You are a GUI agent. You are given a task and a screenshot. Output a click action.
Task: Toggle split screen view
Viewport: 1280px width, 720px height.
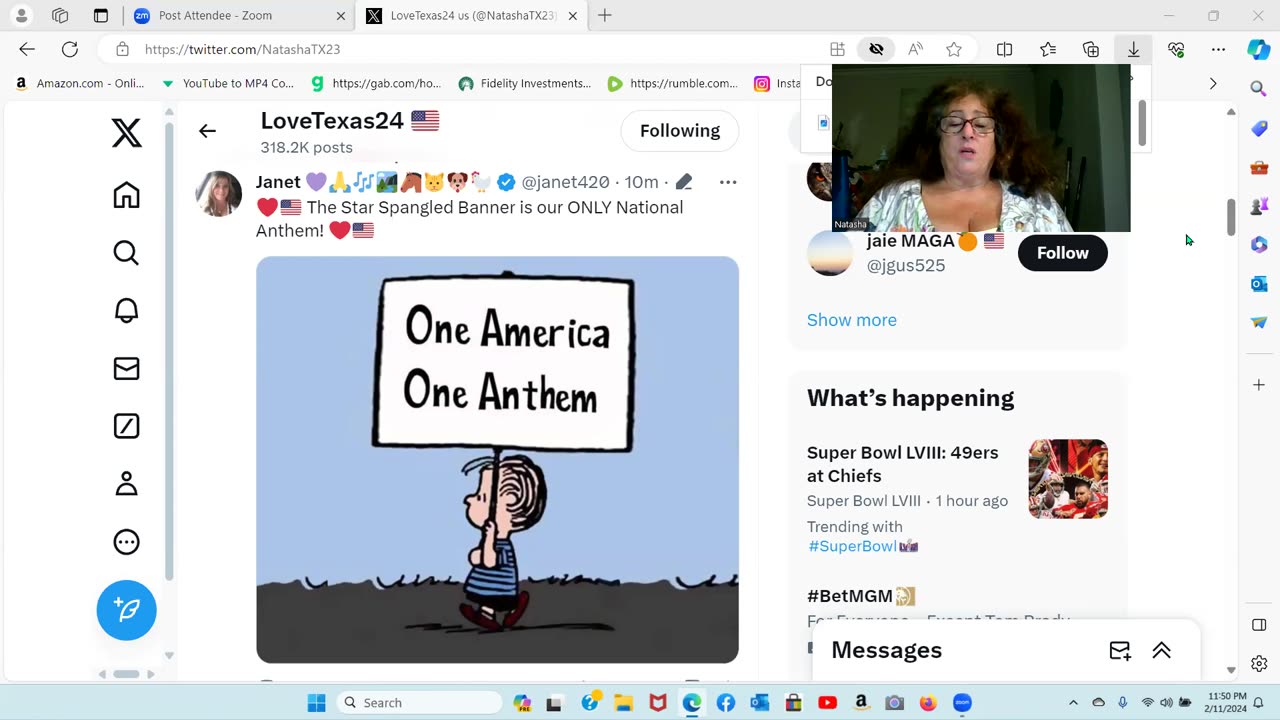[1004, 49]
